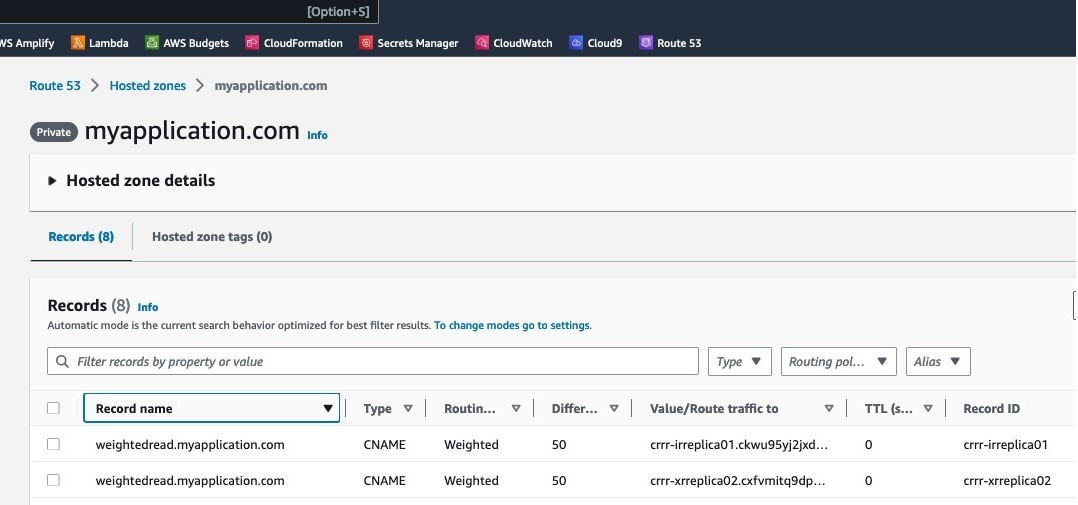This screenshot has height=505, width=1078.
Task: Click CNAME type in crrr-xrreplica02 row
Action: coord(384,480)
